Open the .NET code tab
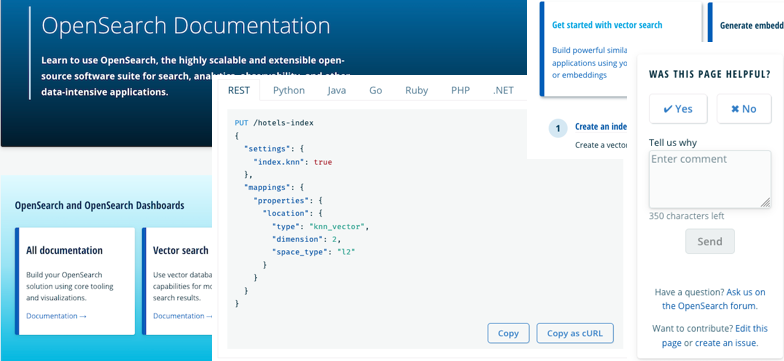Viewport: 784px width, 361px height. [503, 90]
